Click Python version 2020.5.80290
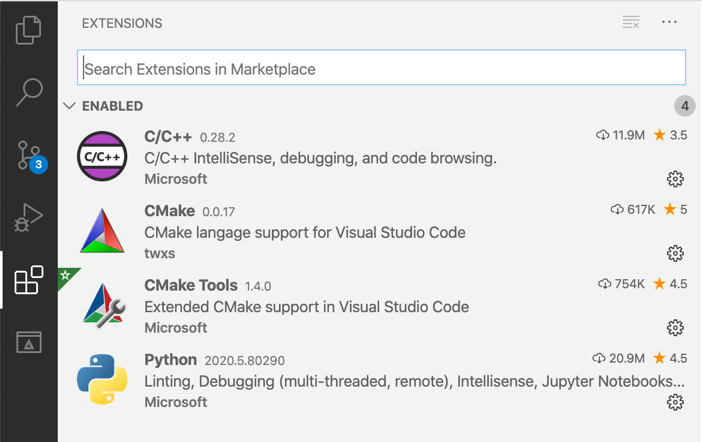Image resolution: width=702 pixels, height=442 pixels. tap(244, 361)
